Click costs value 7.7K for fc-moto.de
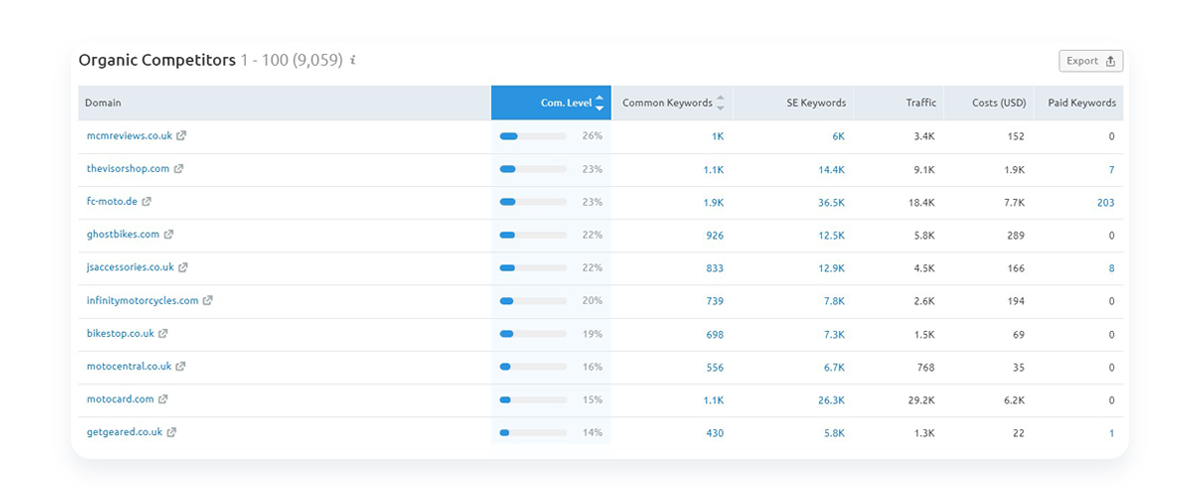Viewport: 1200px width, 500px height. 1014,202
